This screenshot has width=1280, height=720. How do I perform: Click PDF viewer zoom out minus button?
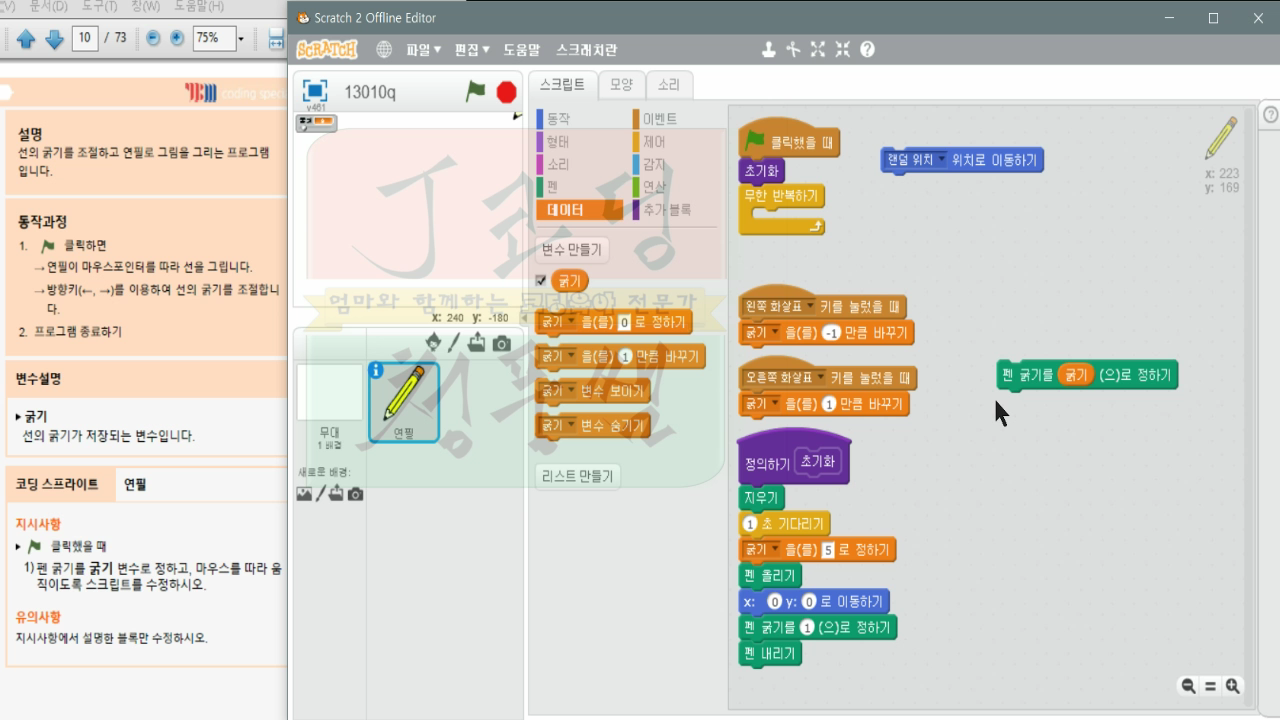pyautogui.click(x=153, y=38)
